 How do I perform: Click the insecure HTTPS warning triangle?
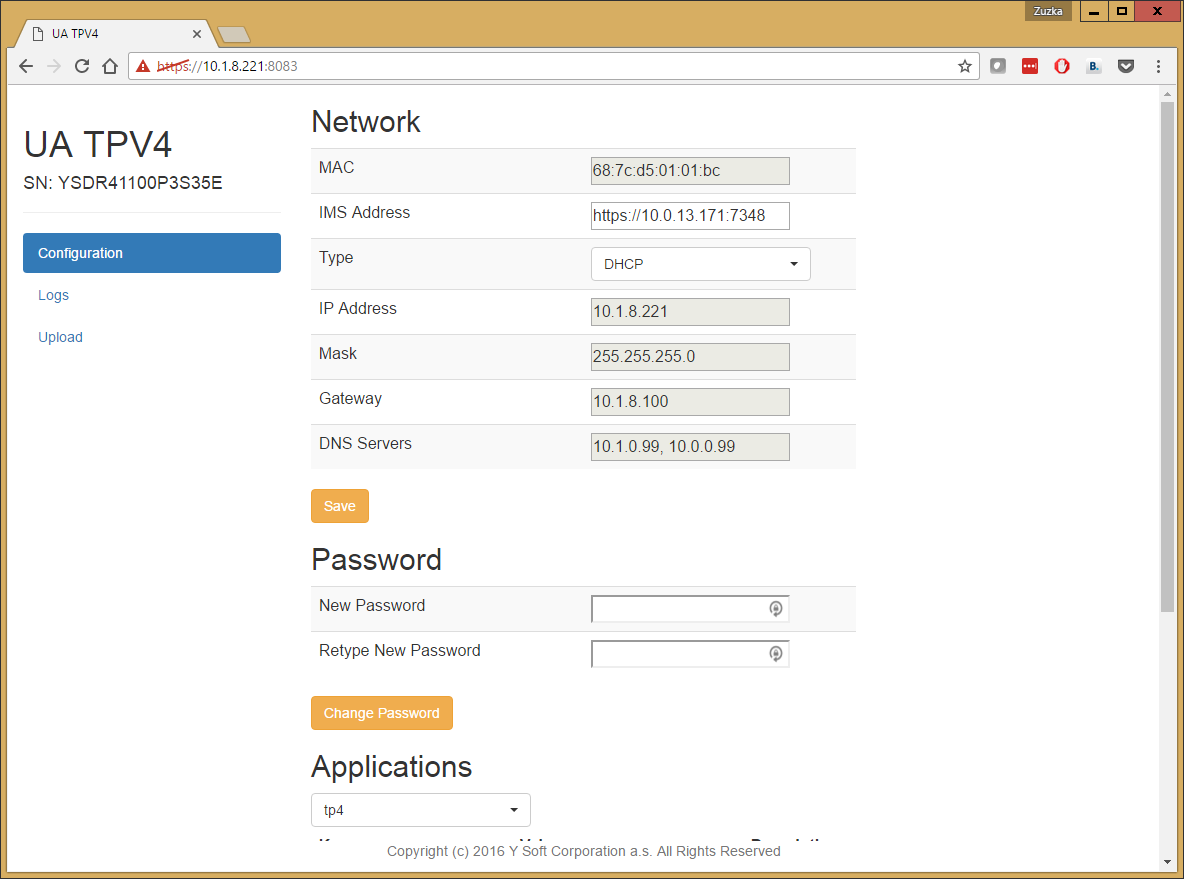(143, 66)
